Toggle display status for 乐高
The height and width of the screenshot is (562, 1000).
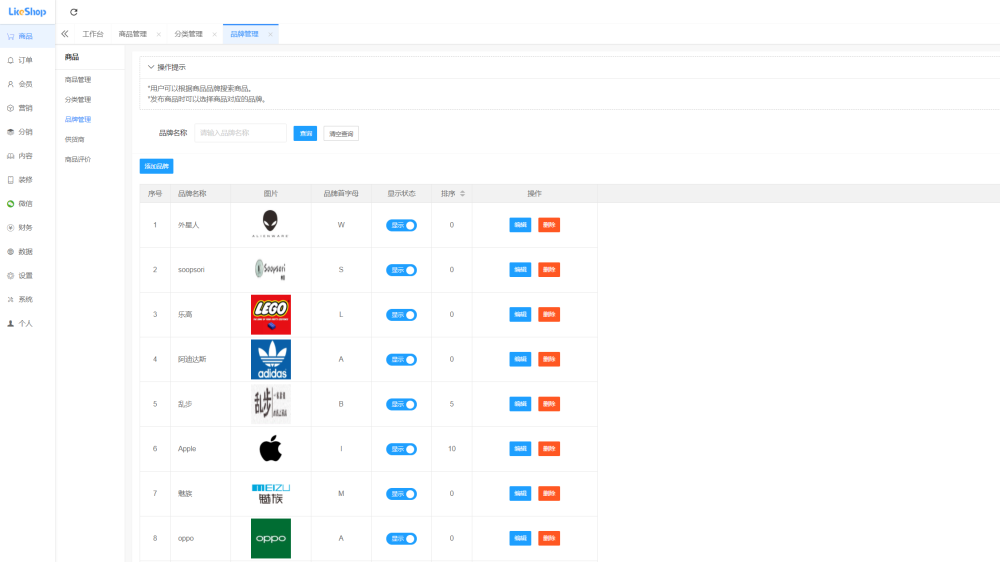coord(401,315)
